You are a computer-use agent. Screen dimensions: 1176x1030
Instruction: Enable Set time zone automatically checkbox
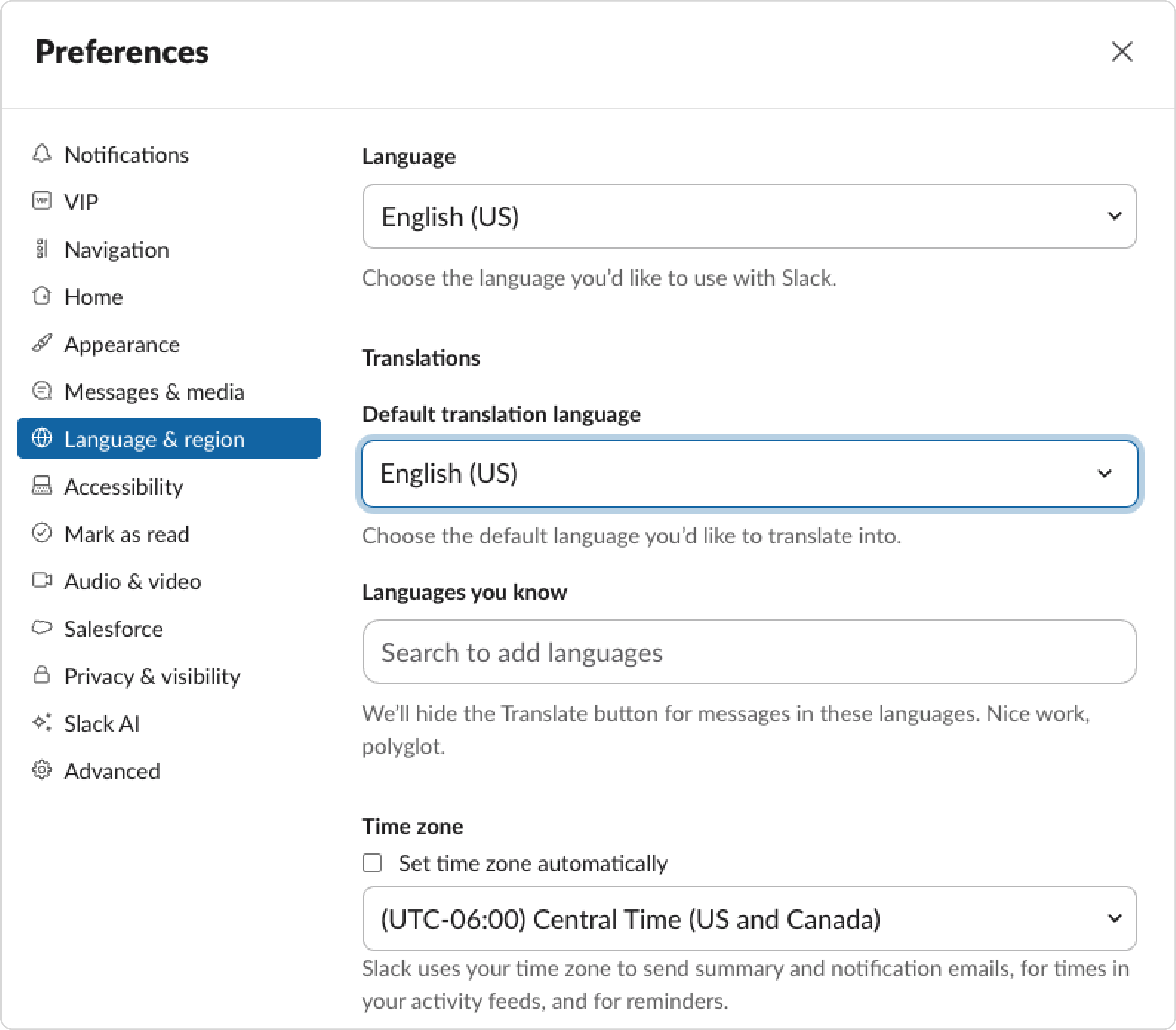click(x=372, y=863)
